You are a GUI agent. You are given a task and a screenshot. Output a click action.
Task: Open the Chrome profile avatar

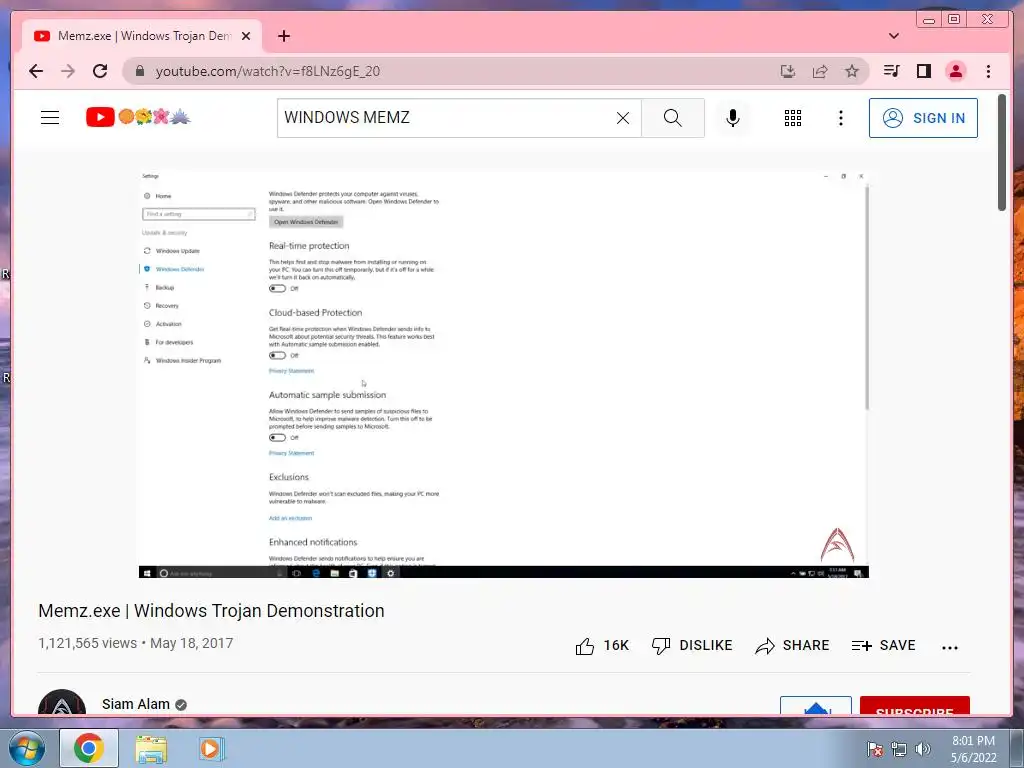coord(955,71)
